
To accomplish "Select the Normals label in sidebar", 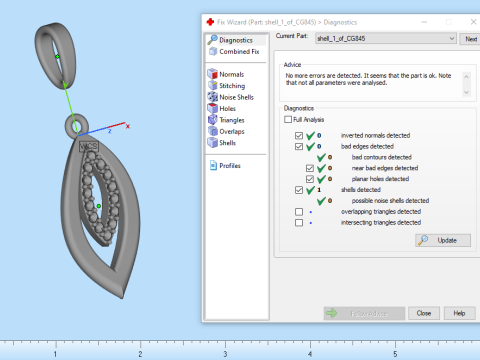I will 232,74.
